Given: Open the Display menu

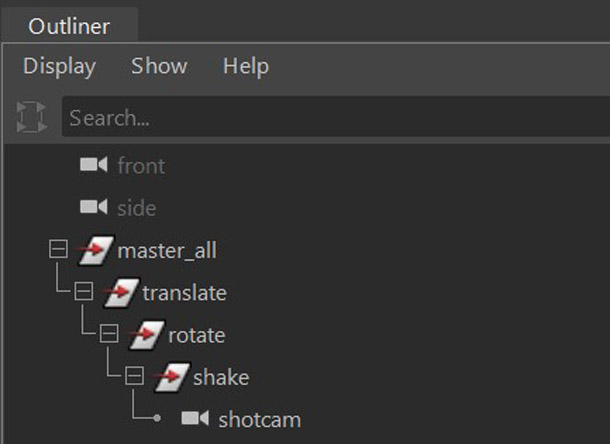Looking at the screenshot, I should coord(60,67).
